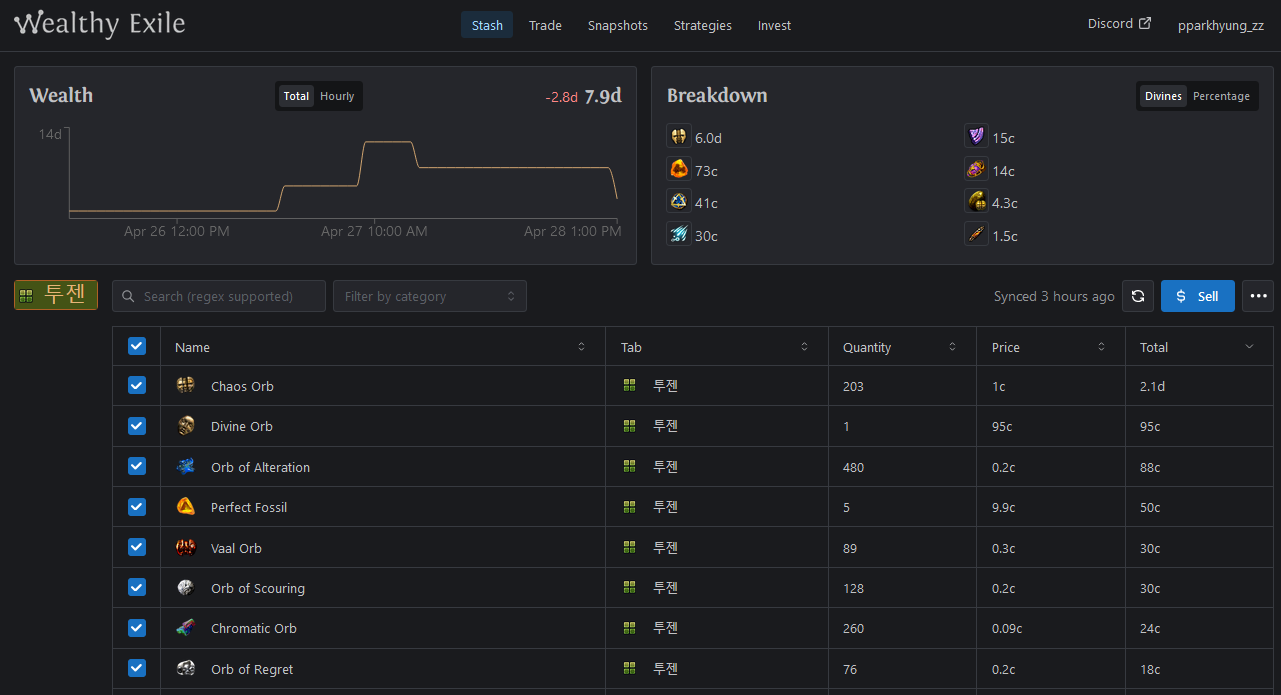Uncheck the Orb of Scouring row checkbox
The width and height of the screenshot is (1281, 695).
(x=137, y=587)
